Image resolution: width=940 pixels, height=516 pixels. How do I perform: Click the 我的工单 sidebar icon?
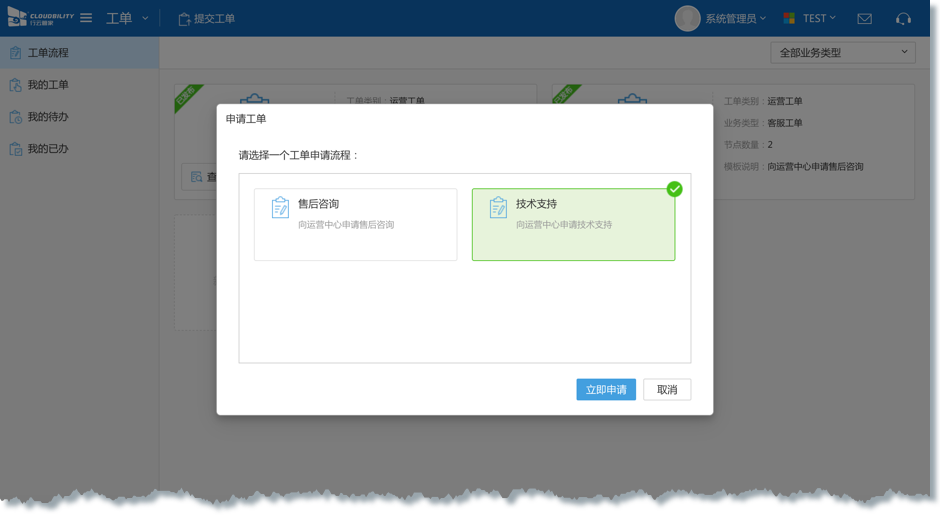[16, 85]
